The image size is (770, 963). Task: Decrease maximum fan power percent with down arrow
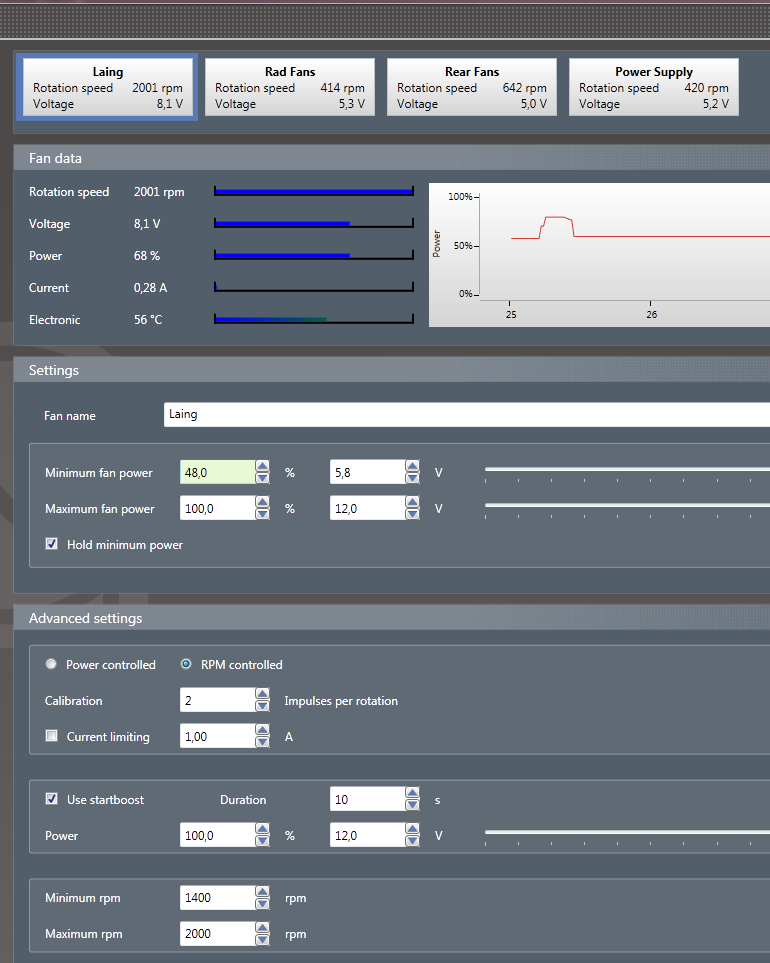(x=262, y=514)
